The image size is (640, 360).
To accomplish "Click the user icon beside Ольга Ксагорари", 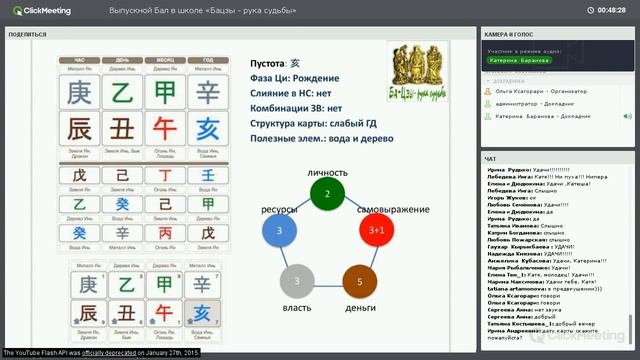I will pos(488,91).
